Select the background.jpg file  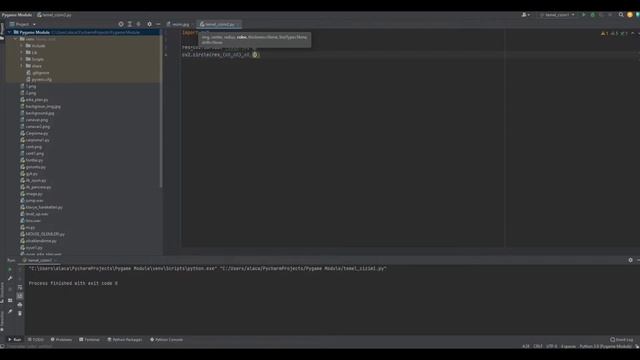[x=37, y=113]
